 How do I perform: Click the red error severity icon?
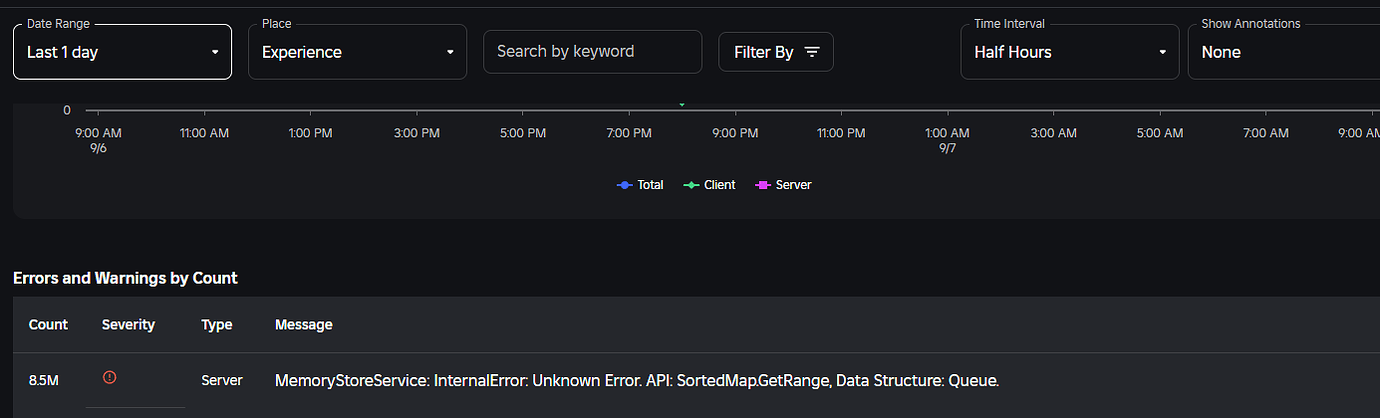click(x=110, y=377)
